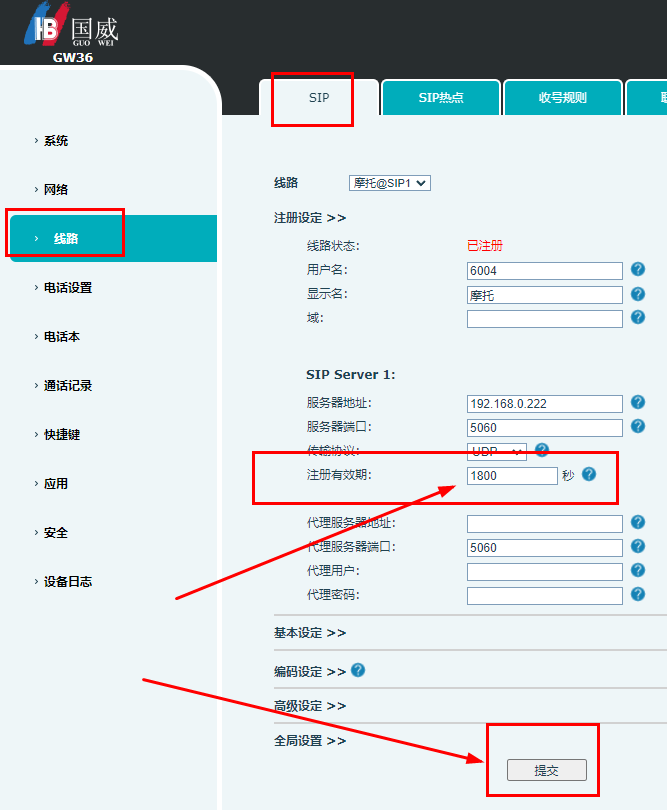The image size is (667, 810).
Task: Click the 国威 GW36 logo
Action: pyautogui.click(x=72, y=32)
